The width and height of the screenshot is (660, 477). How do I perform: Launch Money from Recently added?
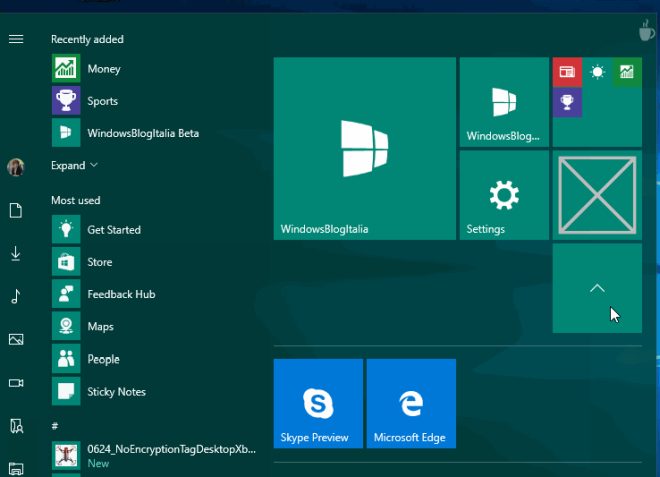(x=154, y=69)
